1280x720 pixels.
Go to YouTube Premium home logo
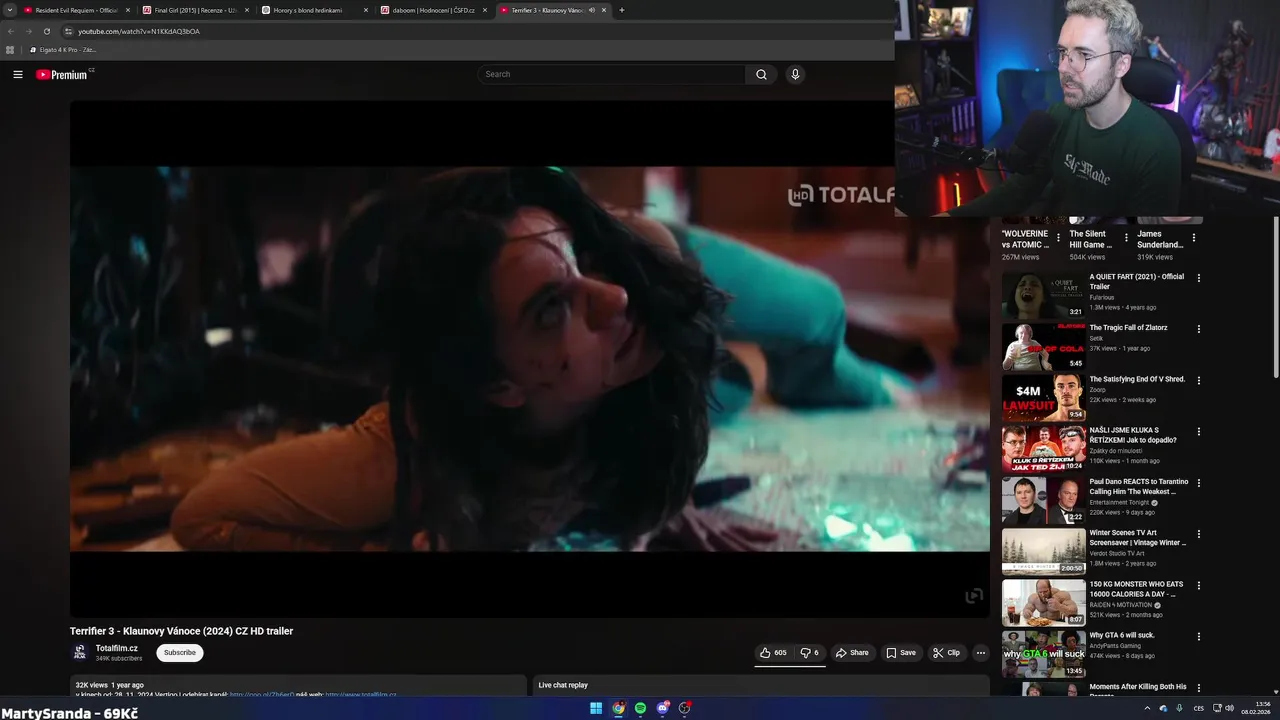coord(62,74)
